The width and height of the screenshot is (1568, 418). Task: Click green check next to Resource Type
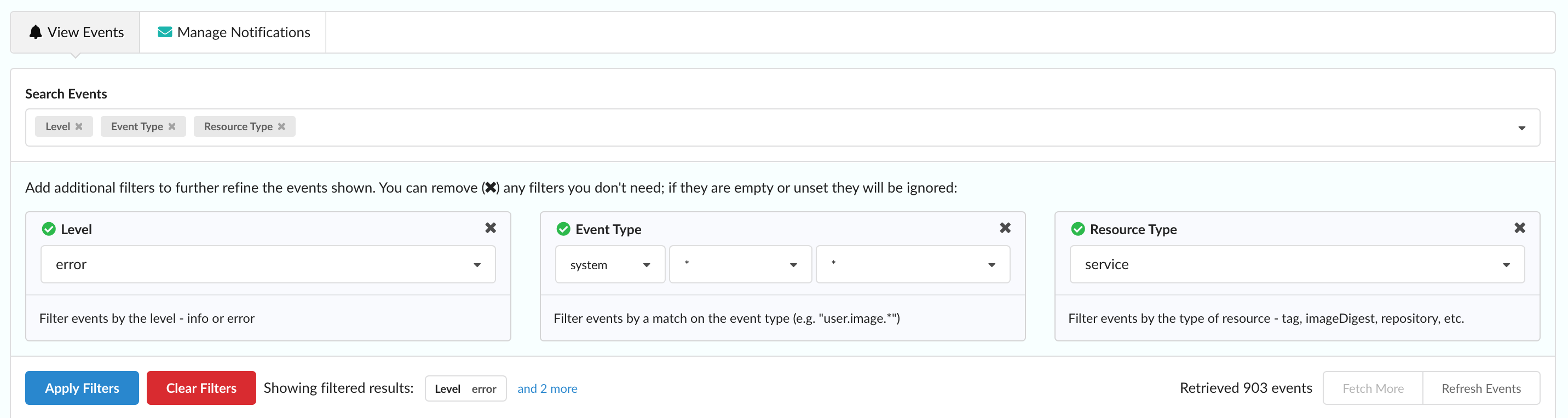point(1077,229)
